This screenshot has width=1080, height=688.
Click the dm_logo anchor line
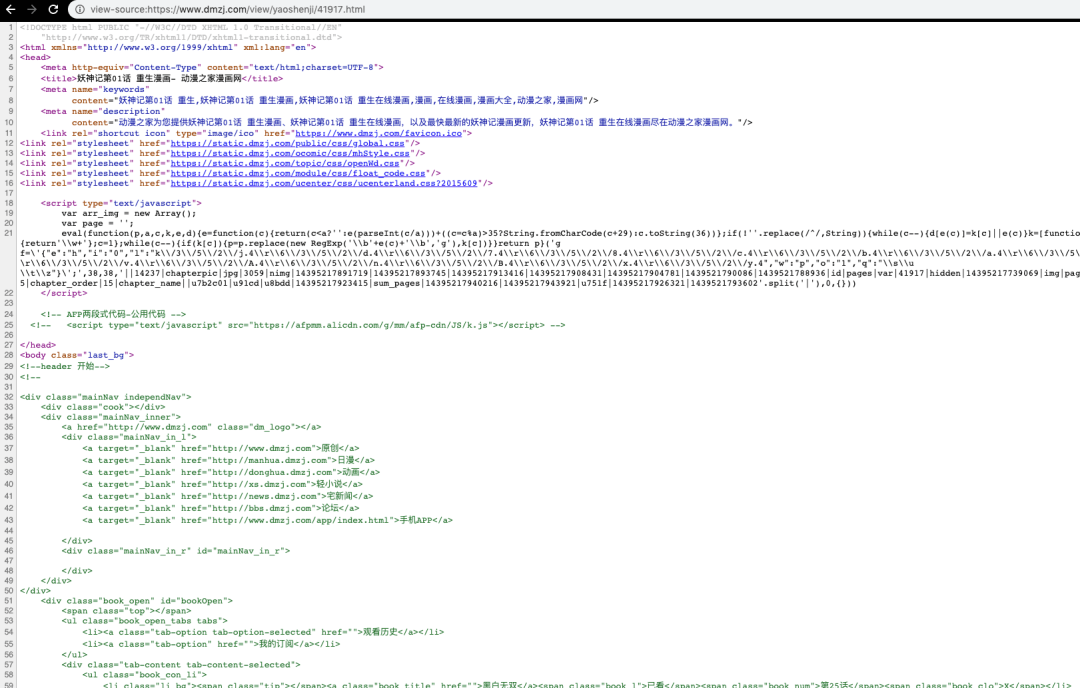point(191,427)
